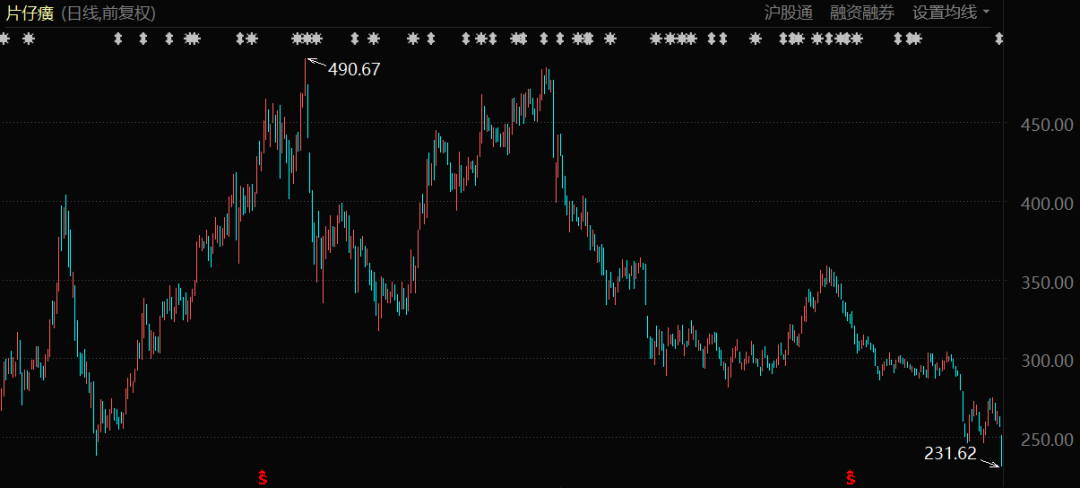
Task: Click the second event marker from the left
Action: pyautogui.click(x=28, y=39)
